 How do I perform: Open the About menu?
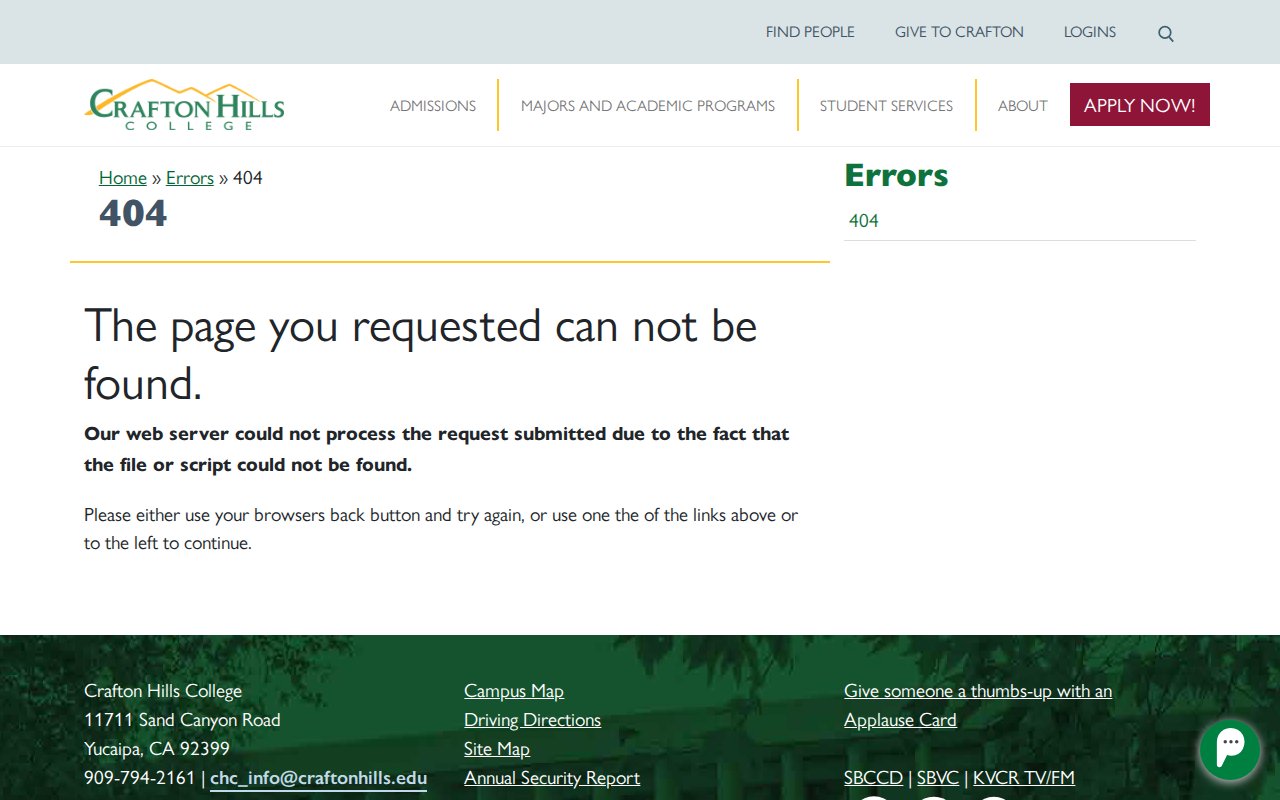[1022, 106]
